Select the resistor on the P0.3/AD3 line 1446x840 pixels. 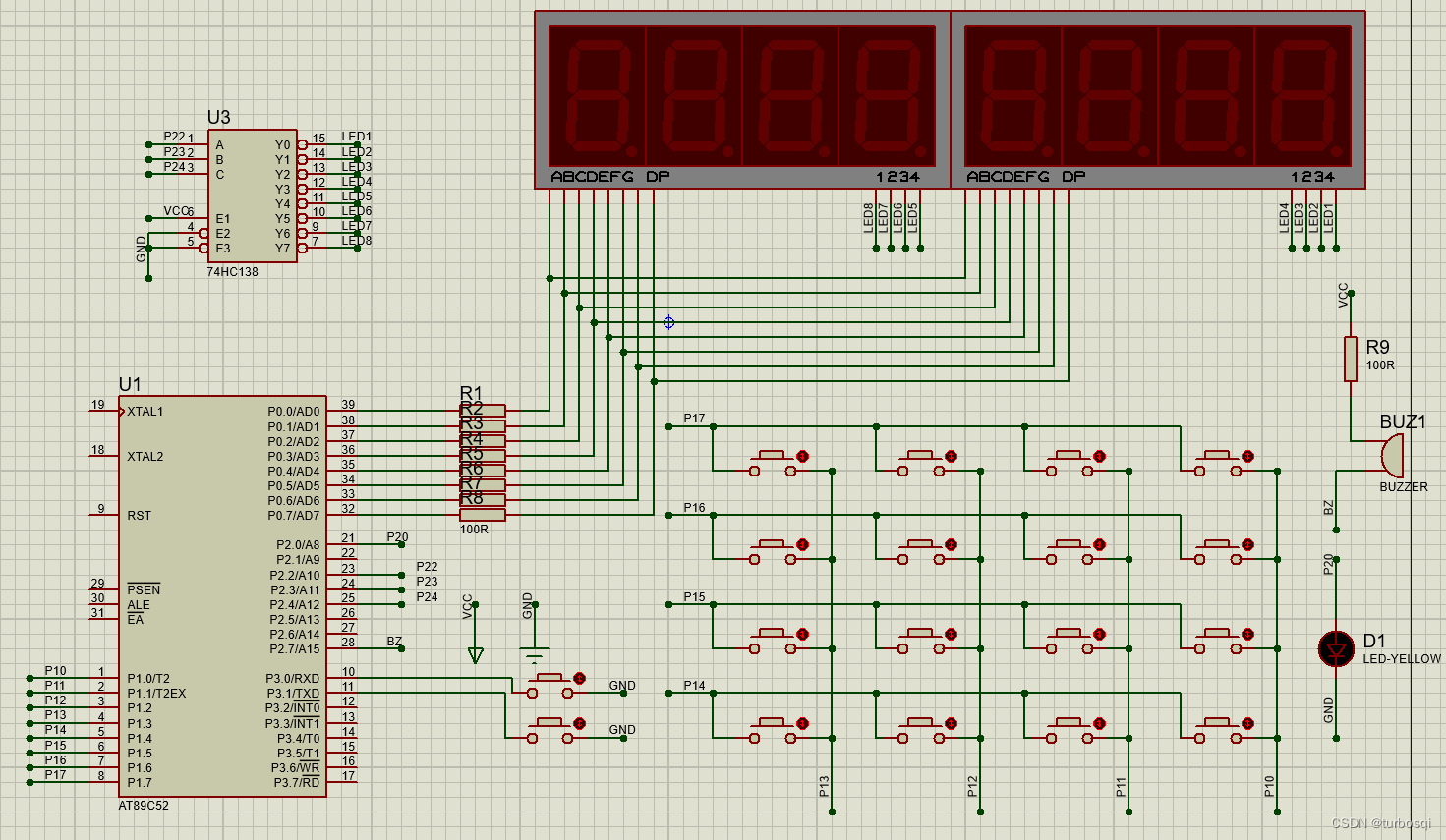click(483, 456)
